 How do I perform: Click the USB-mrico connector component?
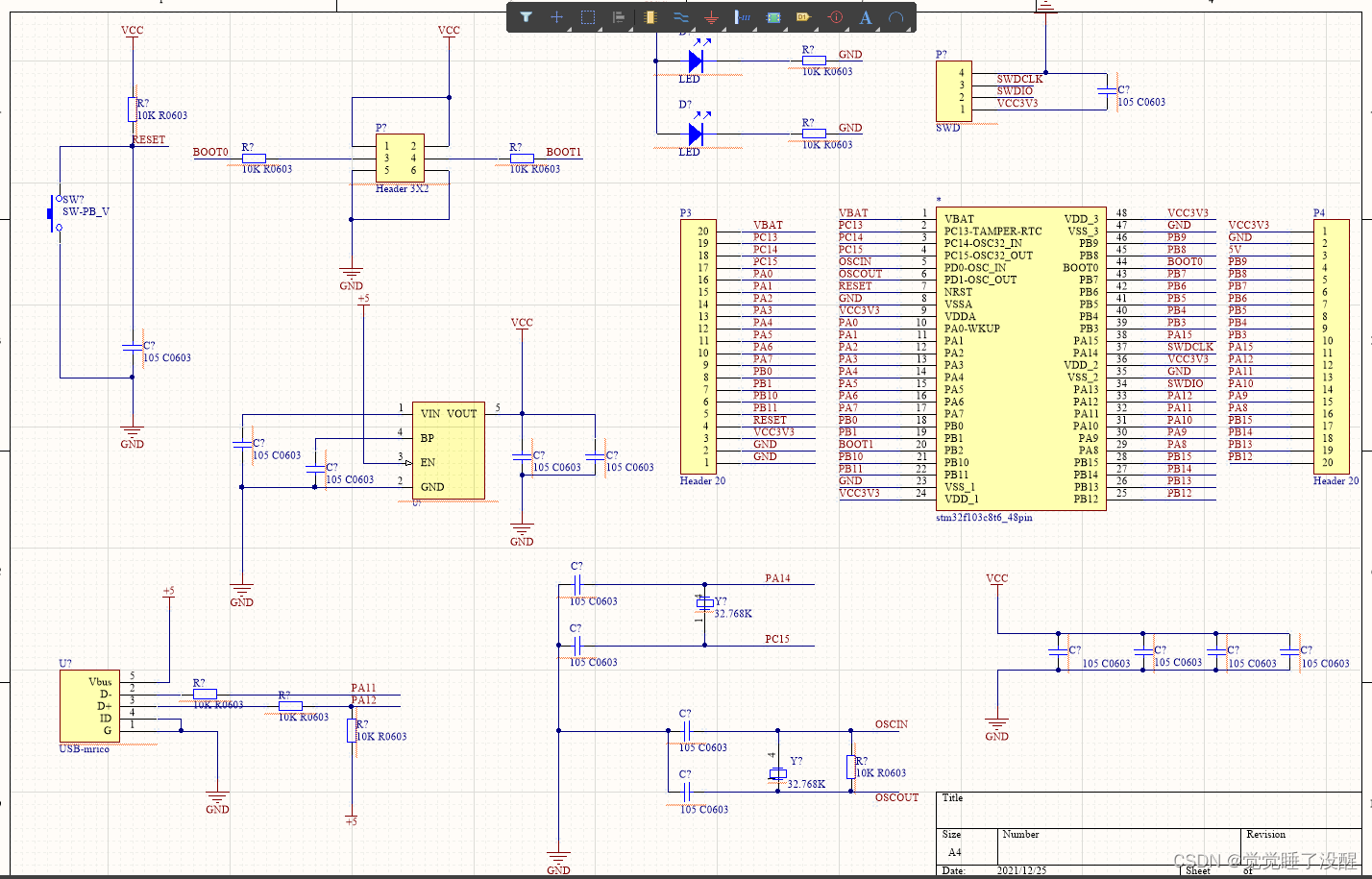(x=90, y=706)
